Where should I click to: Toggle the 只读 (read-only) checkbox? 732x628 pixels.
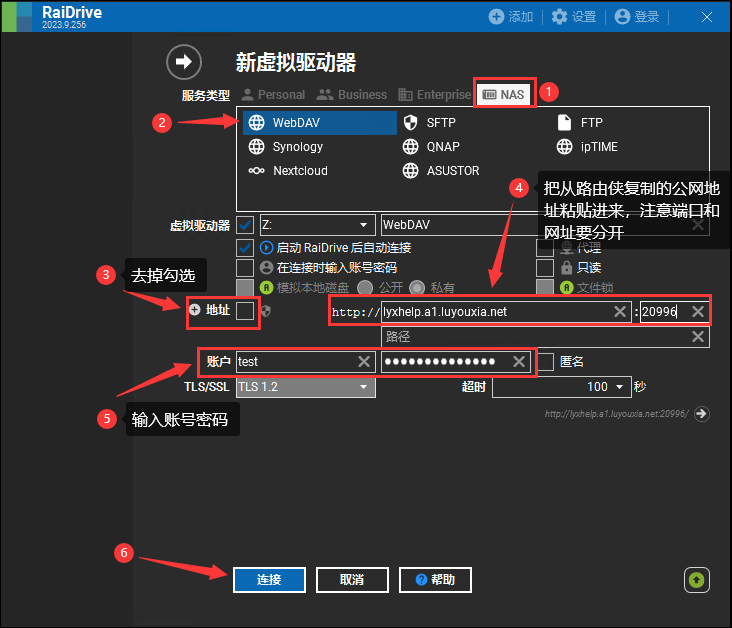click(545, 268)
